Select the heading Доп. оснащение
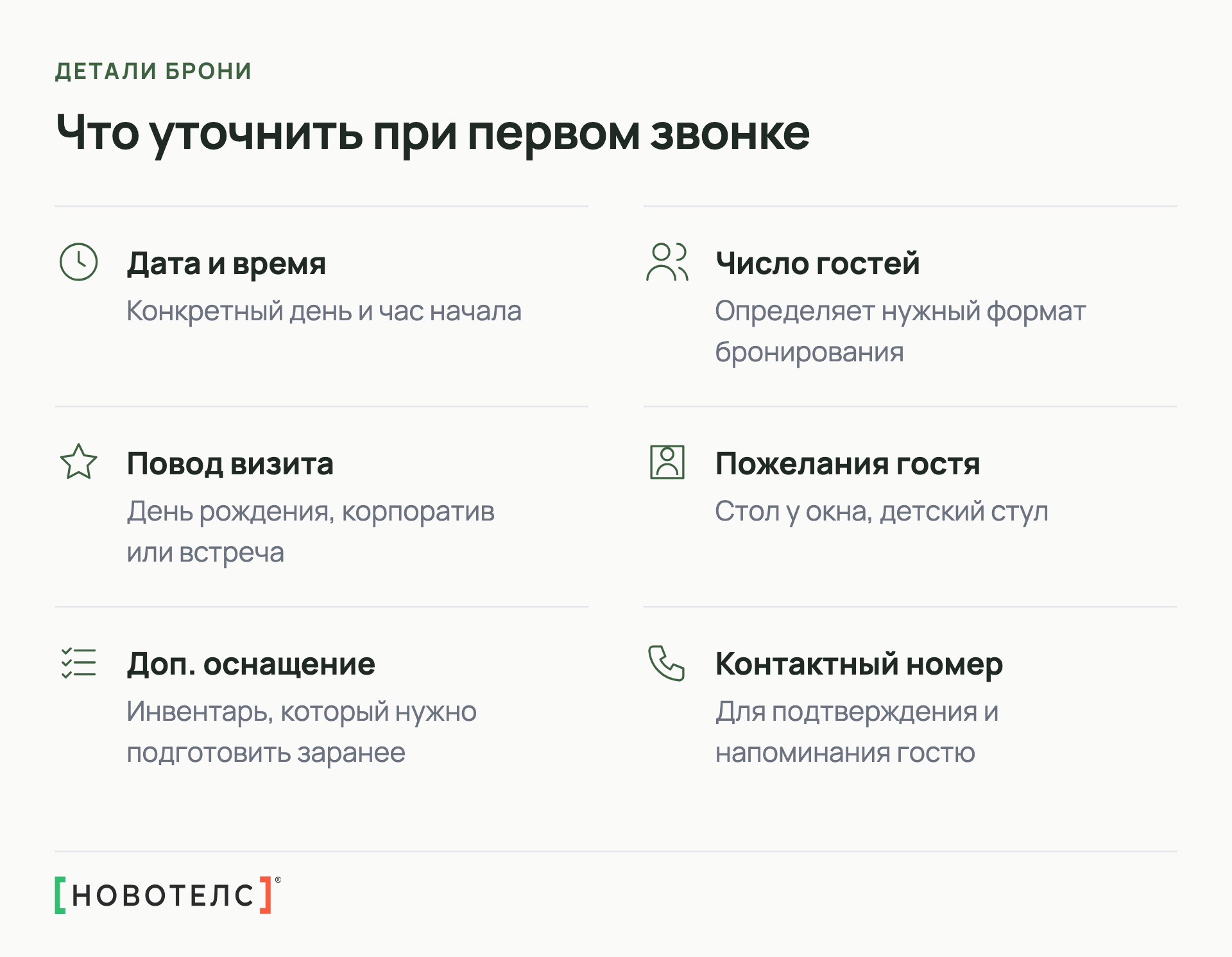Viewport: 1232px width, 957px height. click(251, 664)
